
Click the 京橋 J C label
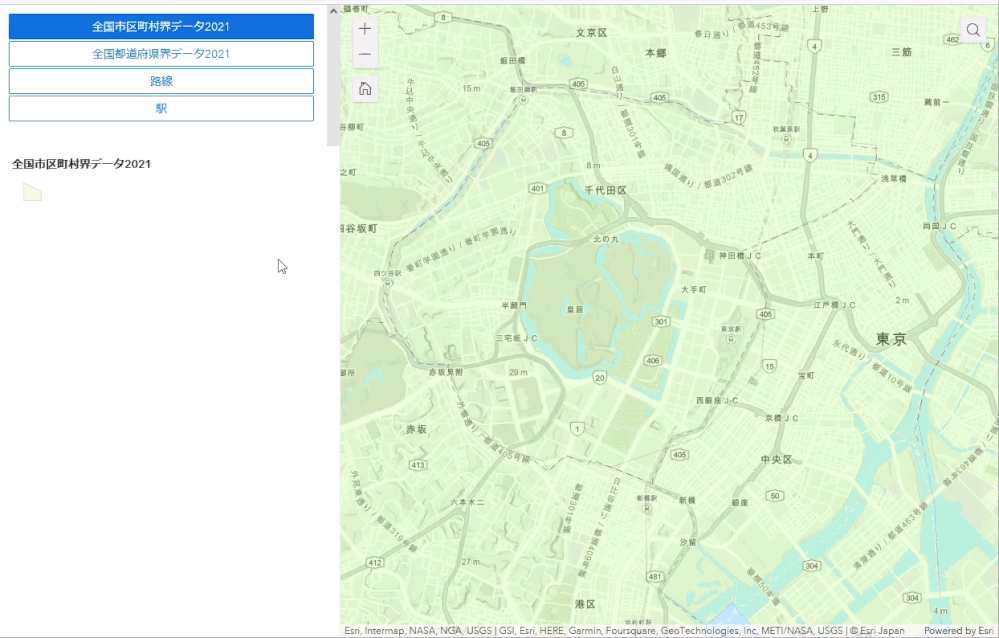[x=782, y=418]
